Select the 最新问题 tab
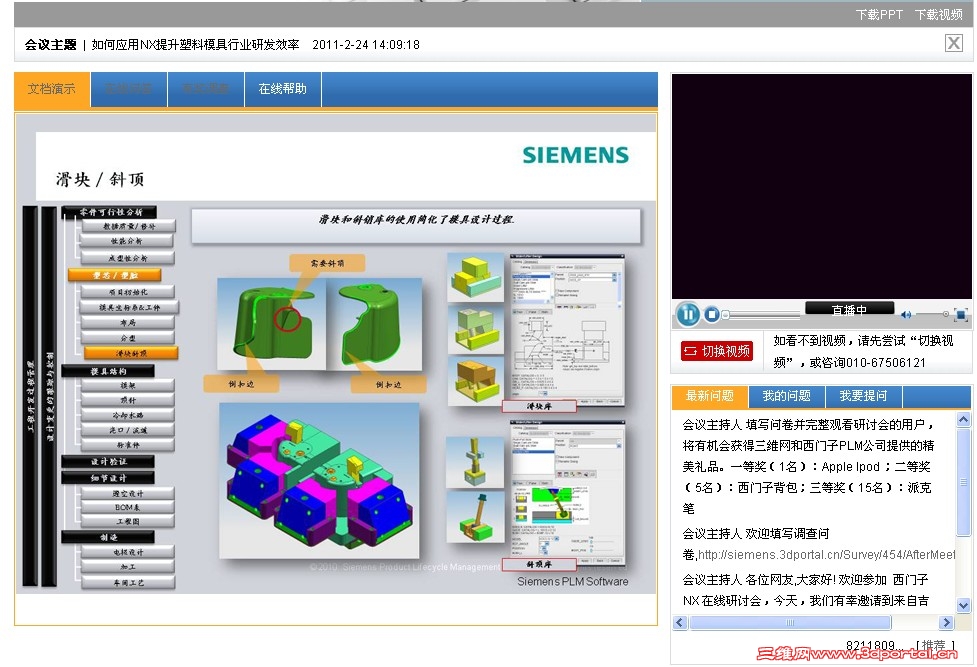Image resolution: width=977 pixels, height=667 pixels. pyautogui.click(x=710, y=396)
